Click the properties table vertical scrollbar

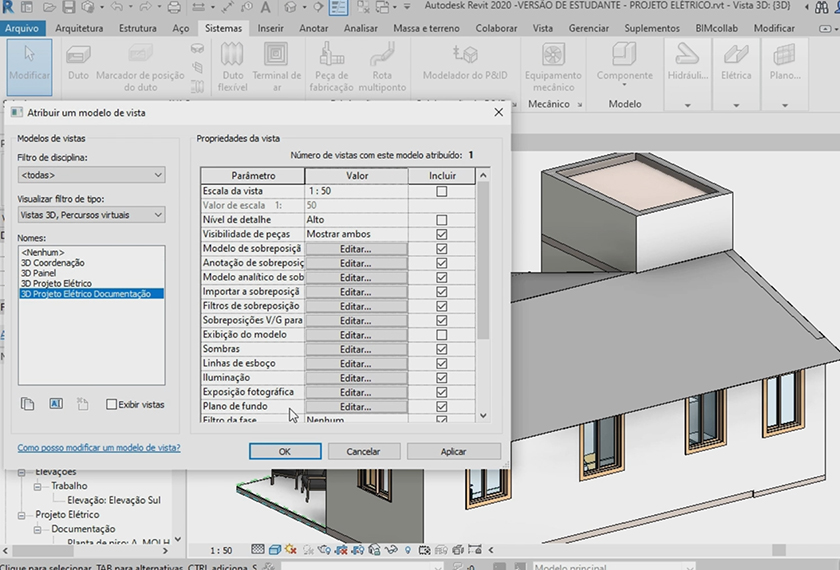pyautogui.click(x=483, y=262)
